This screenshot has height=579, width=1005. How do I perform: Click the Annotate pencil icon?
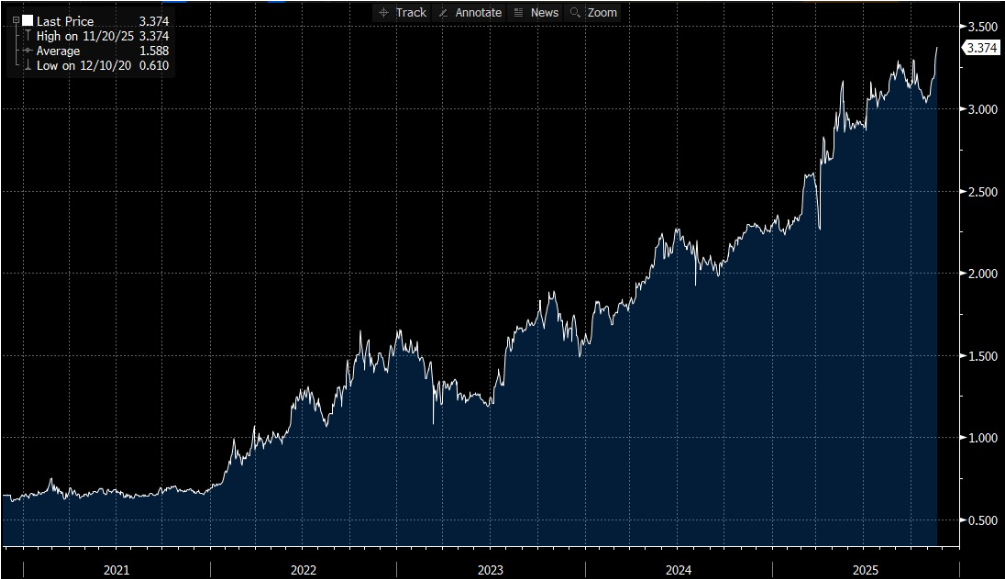(x=444, y=13)
